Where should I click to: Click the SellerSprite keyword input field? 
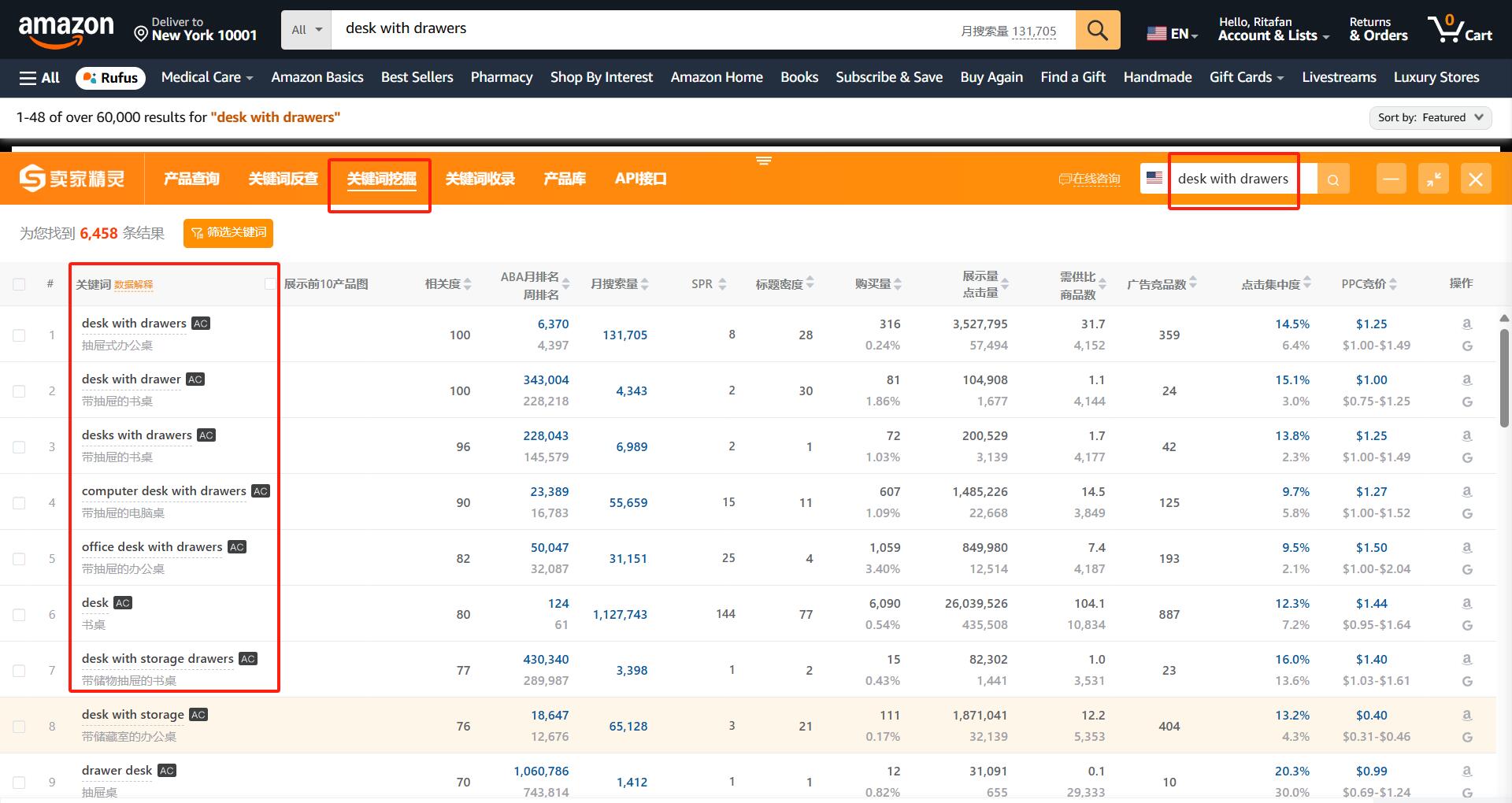coord(1244,179)
